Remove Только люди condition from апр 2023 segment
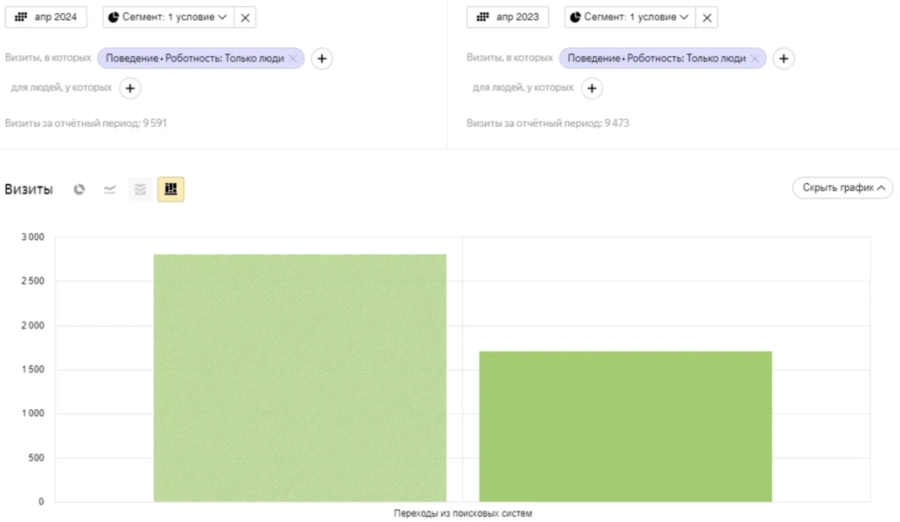Viewport: 900px width, 522px height. 755,58
